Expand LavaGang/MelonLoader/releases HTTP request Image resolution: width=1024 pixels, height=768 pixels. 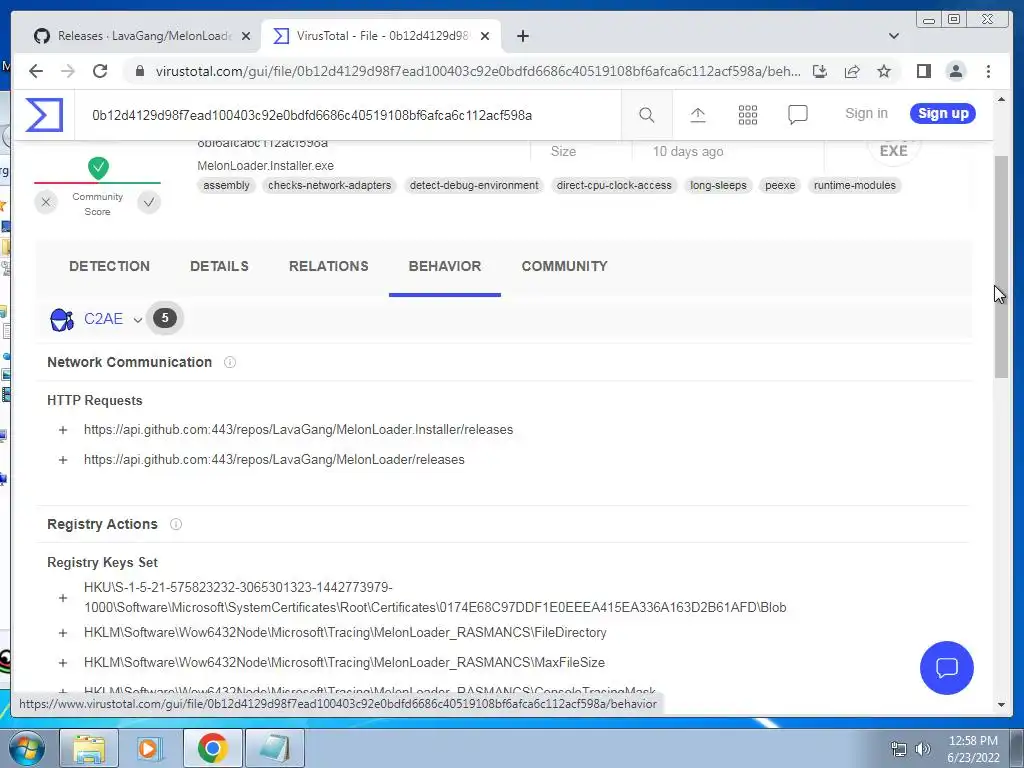[x=63, y=460]
